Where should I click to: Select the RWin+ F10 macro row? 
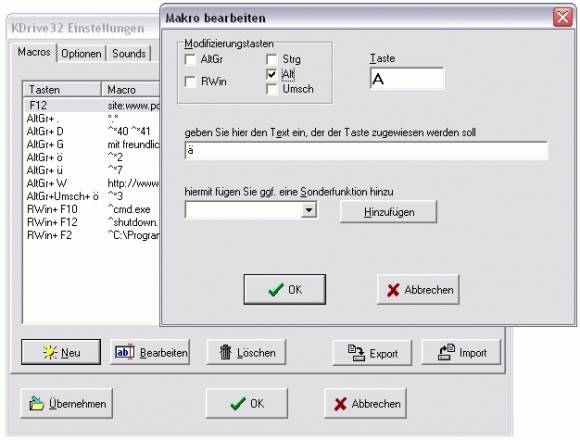tap(92, 209)
